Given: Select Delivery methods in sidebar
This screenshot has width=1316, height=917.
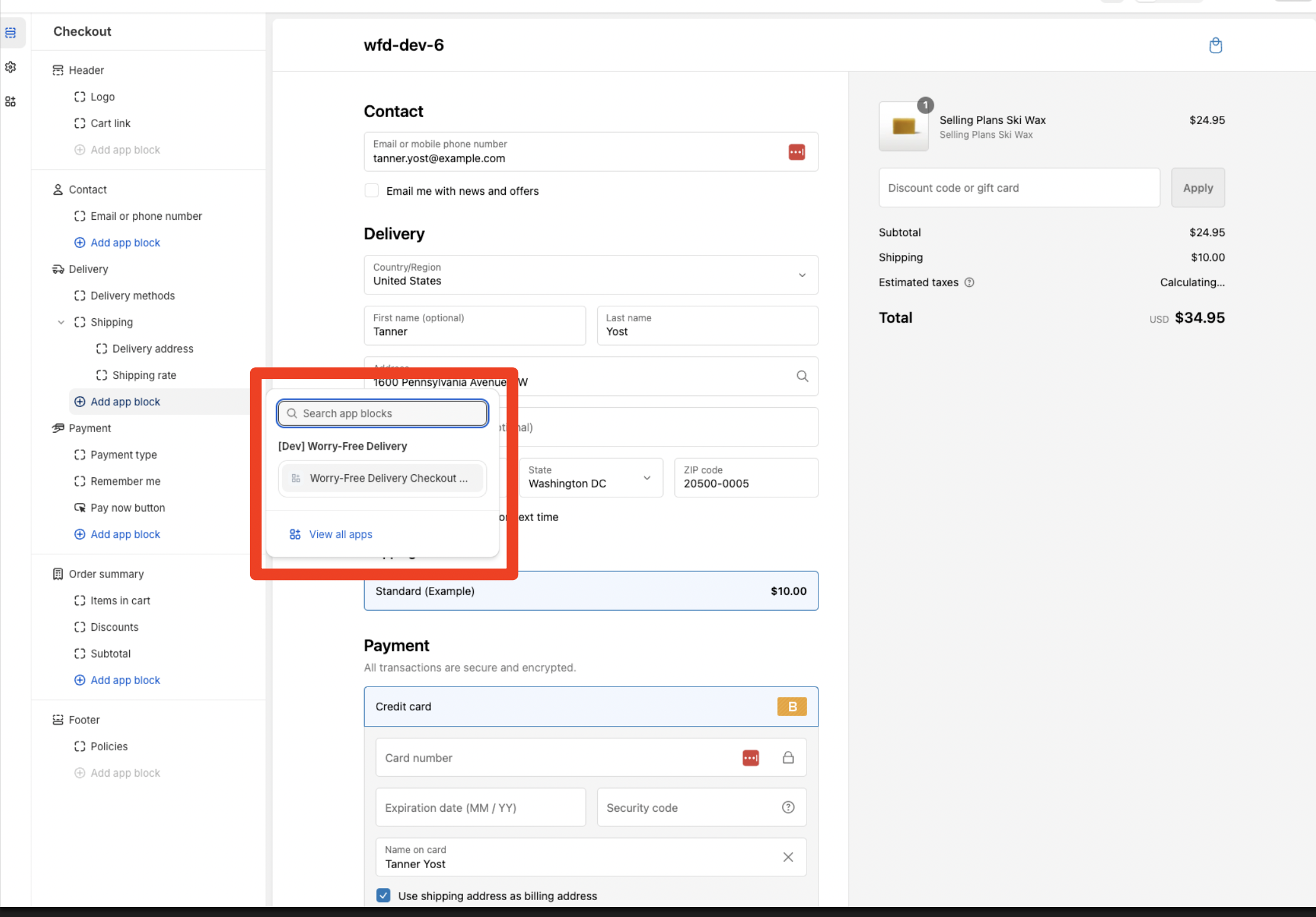Looking at the screenshot, I should pyautogui.click(x=132, y=296).
